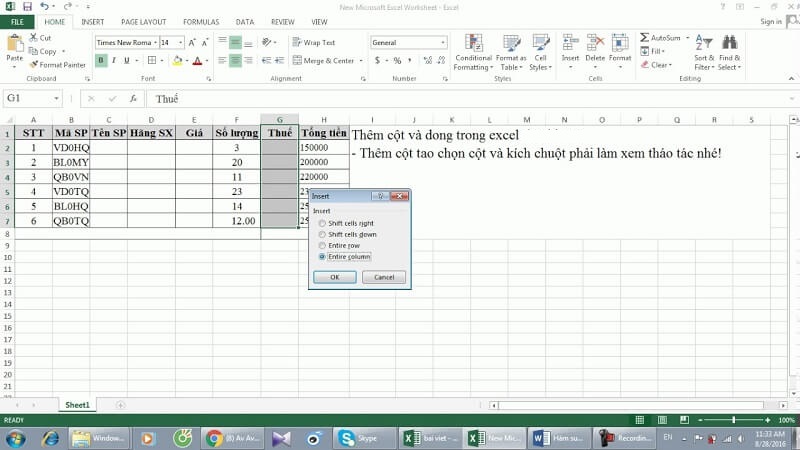Click the formula bar containing Thuế
The width and height of the screenshot is (800, 450).
tap(469, 98)
